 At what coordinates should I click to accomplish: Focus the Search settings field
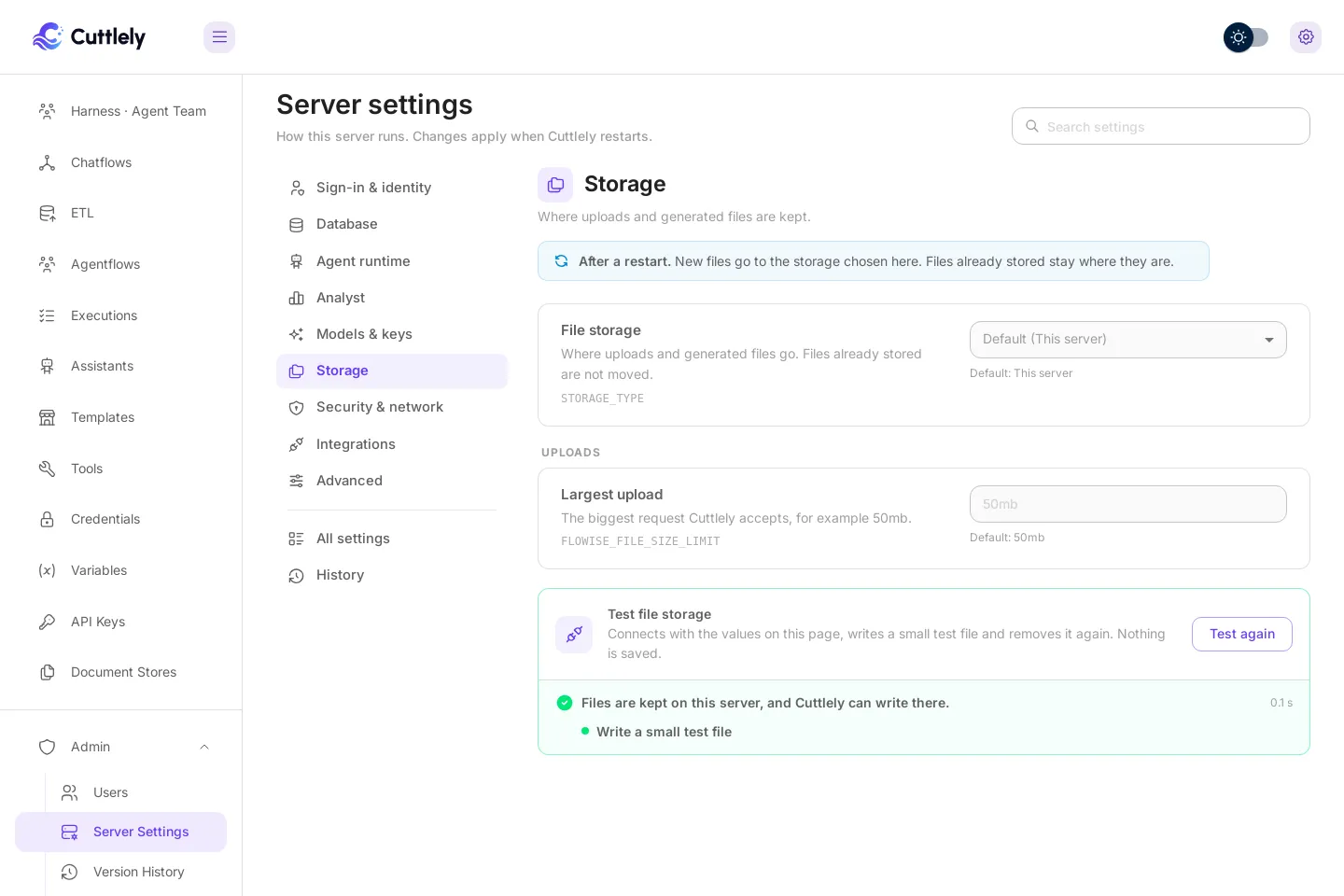[1161, 126]
